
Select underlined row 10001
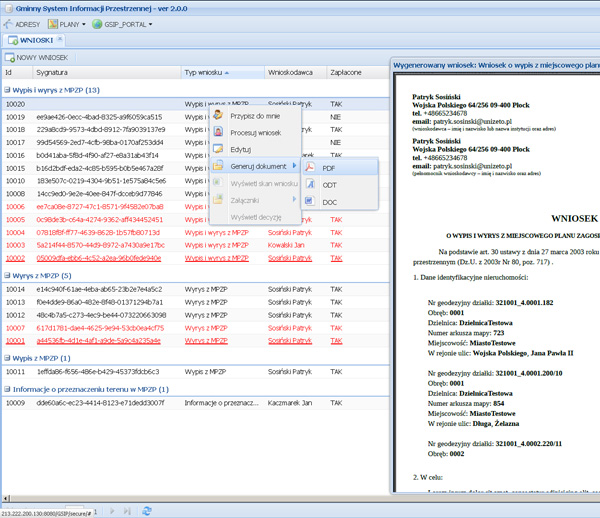[x=196, y=340]
